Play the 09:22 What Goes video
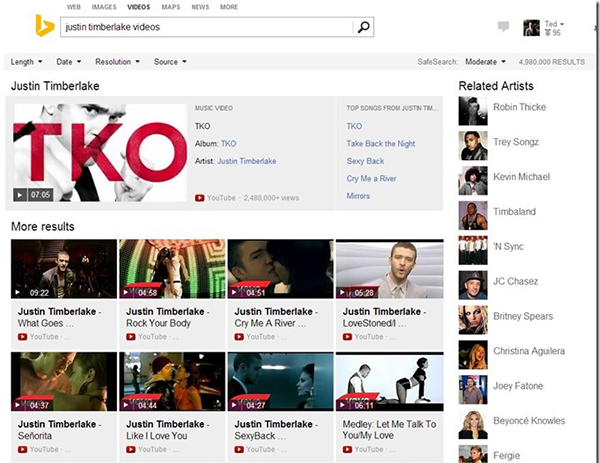 tap(17, 293)
